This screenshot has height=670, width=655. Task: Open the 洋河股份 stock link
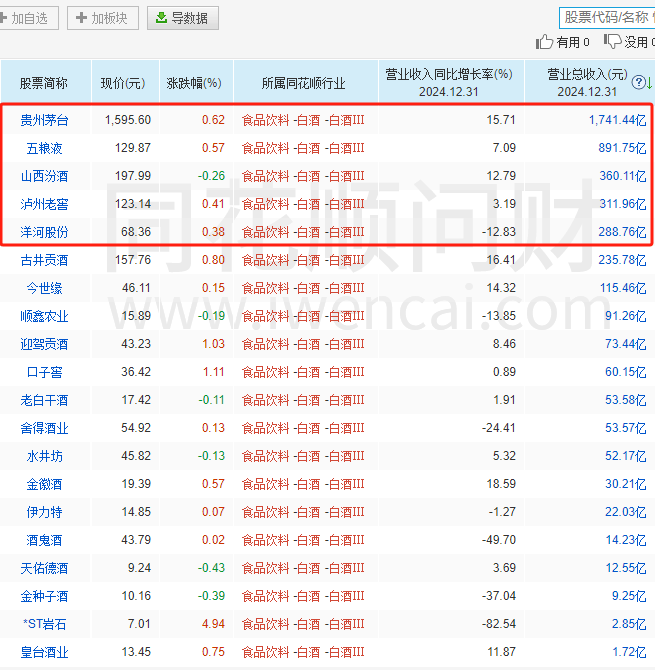[x=44, y=232]
